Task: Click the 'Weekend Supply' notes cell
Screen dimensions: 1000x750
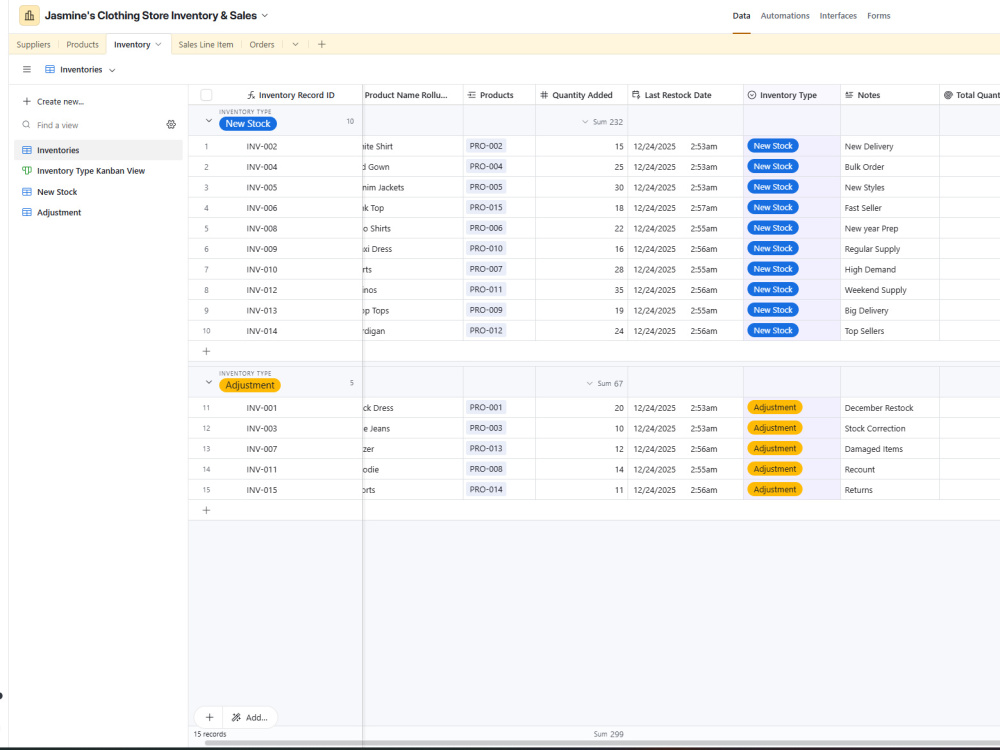Action: pos(889,290)
